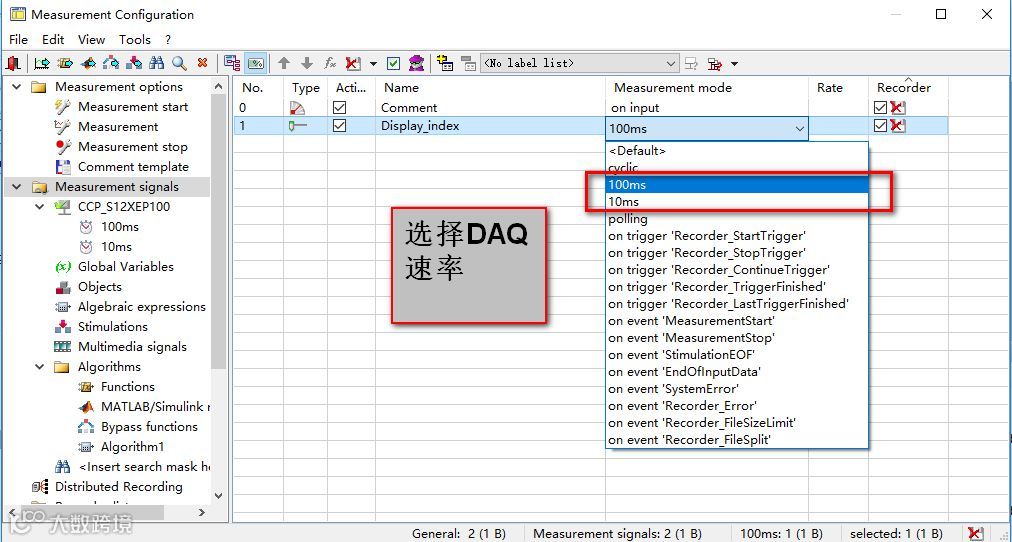Click the red X icon in status bar
This screenshot has height=542, width=1012.
pyautogui.click(x=976, y=534)
